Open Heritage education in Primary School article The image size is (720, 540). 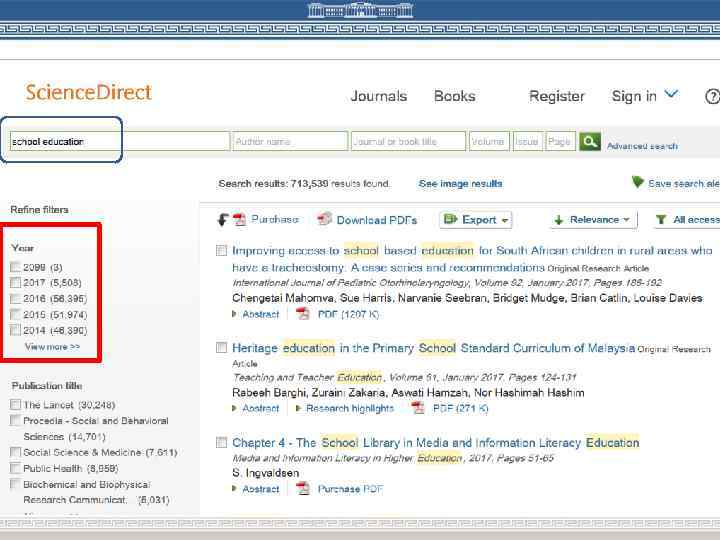(x=433, y=348)
